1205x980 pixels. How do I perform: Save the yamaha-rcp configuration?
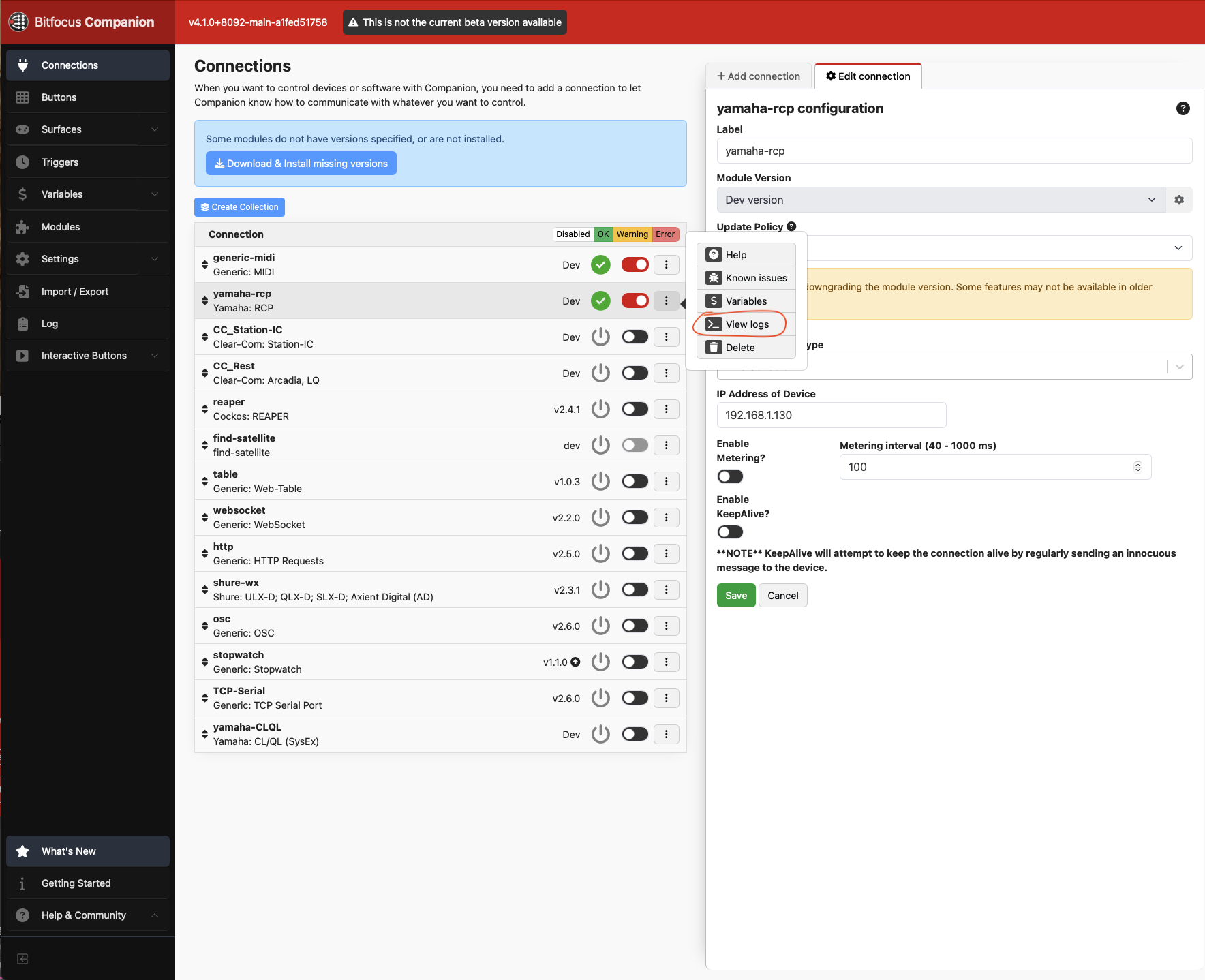click(735, 595)
